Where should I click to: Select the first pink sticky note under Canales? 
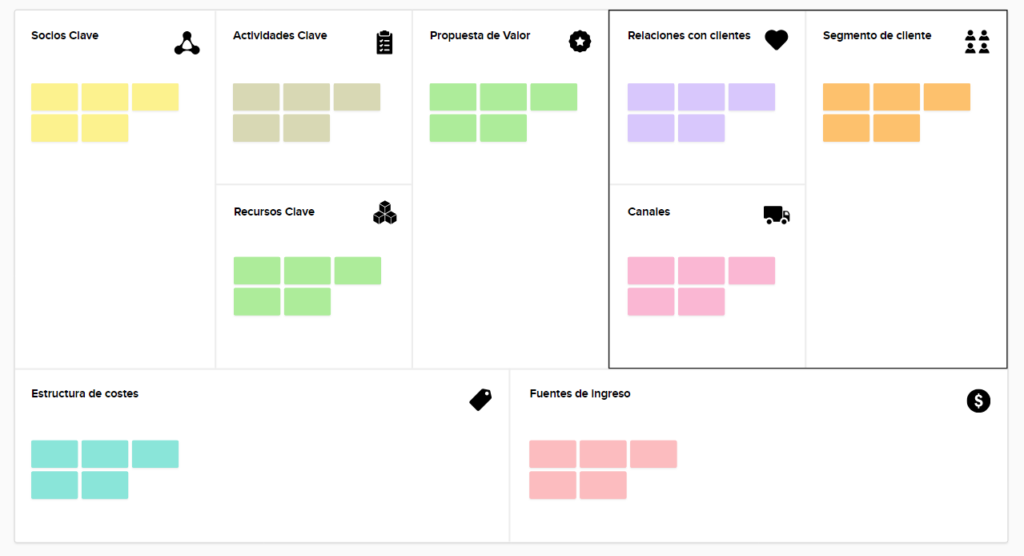click(x=651, y=271)
